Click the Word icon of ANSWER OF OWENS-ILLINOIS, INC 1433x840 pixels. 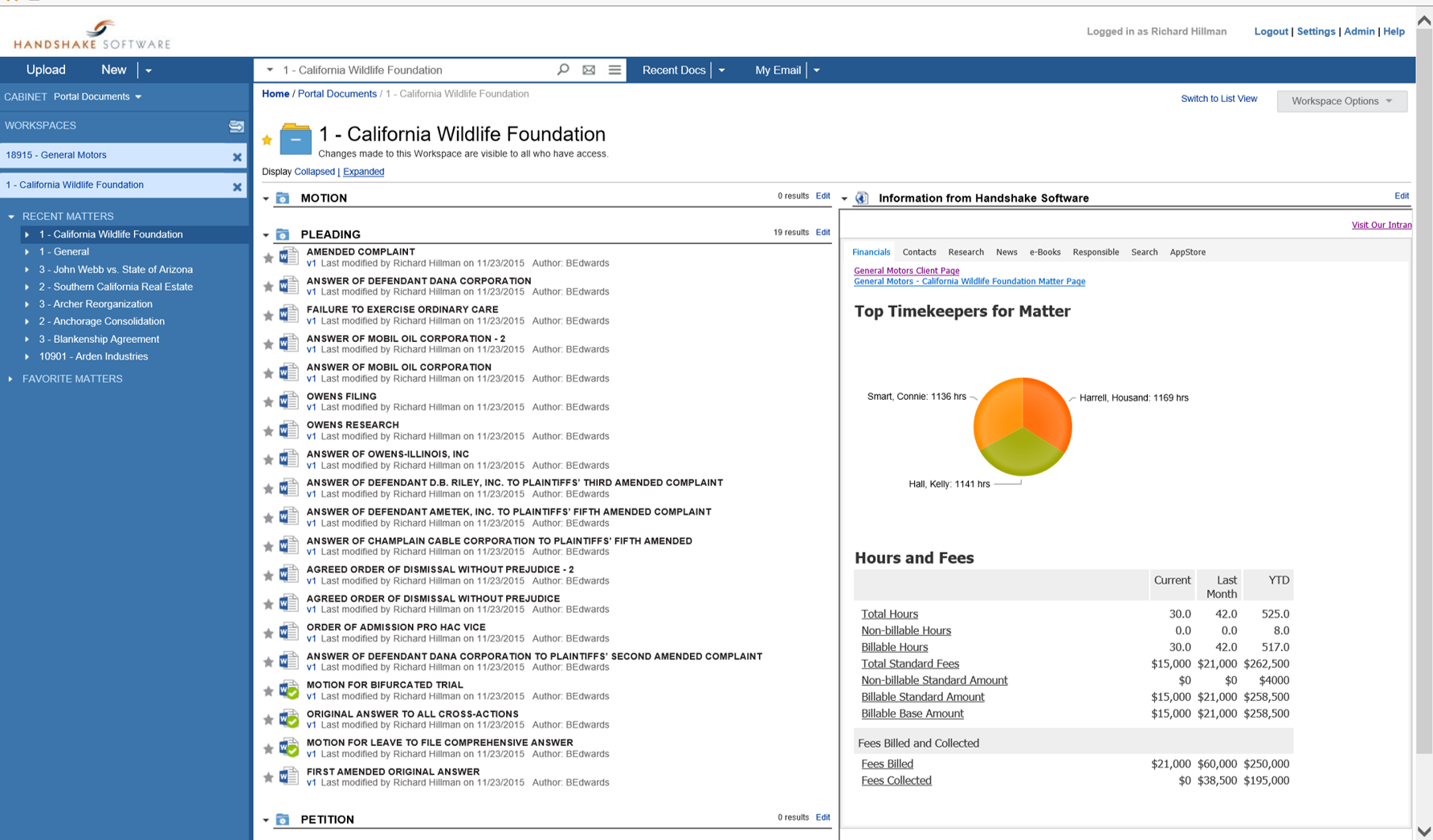tap(289, 459)
